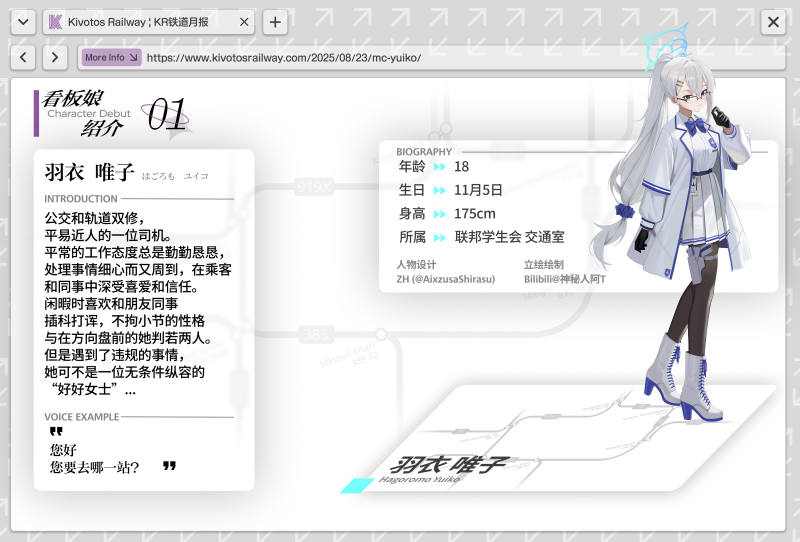Viewport: 800px width, 542px height.
Task: Open the tab list dropdown chevron
Action: [x=23, y=22]
